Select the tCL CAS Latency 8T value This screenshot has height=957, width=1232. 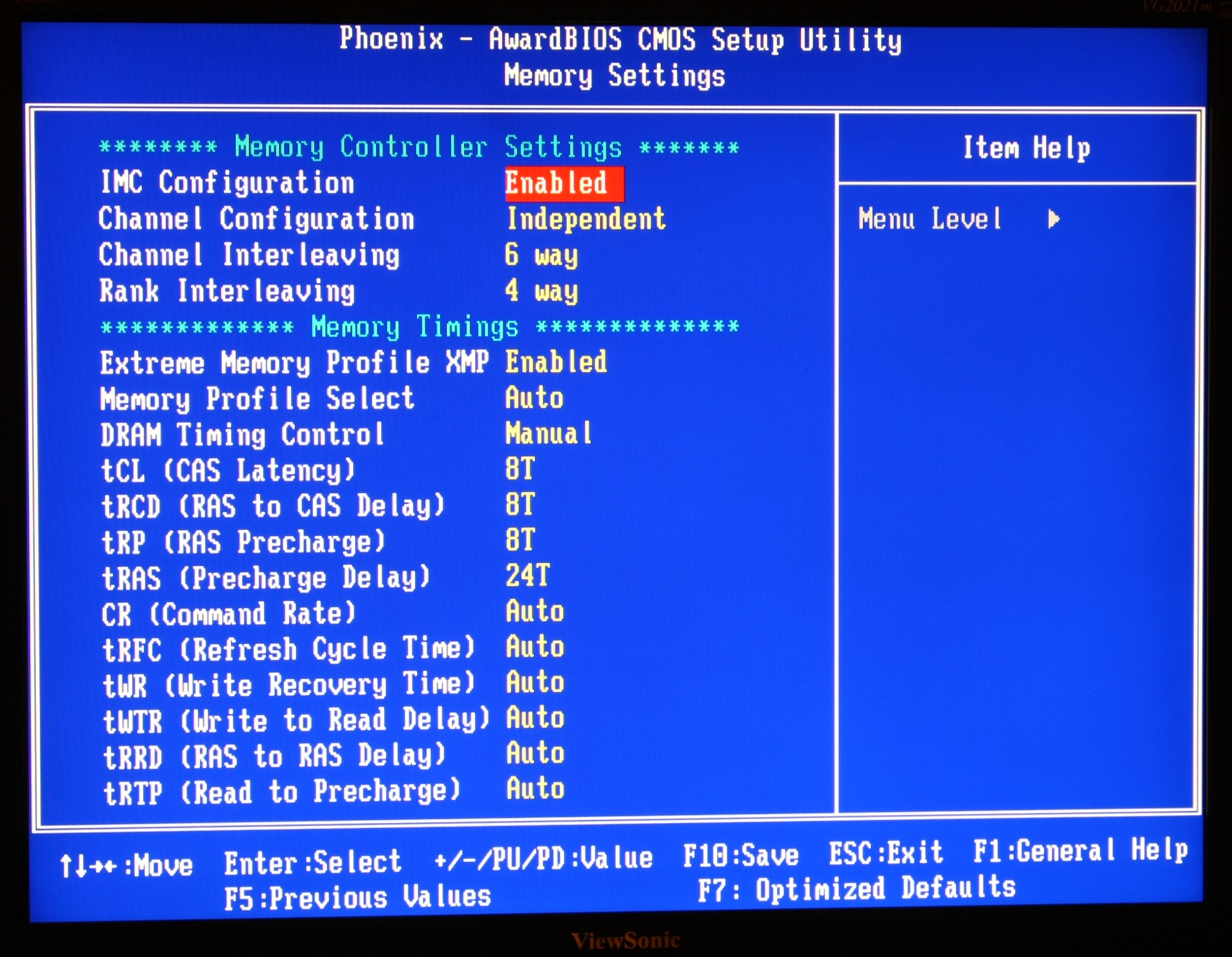520,469
